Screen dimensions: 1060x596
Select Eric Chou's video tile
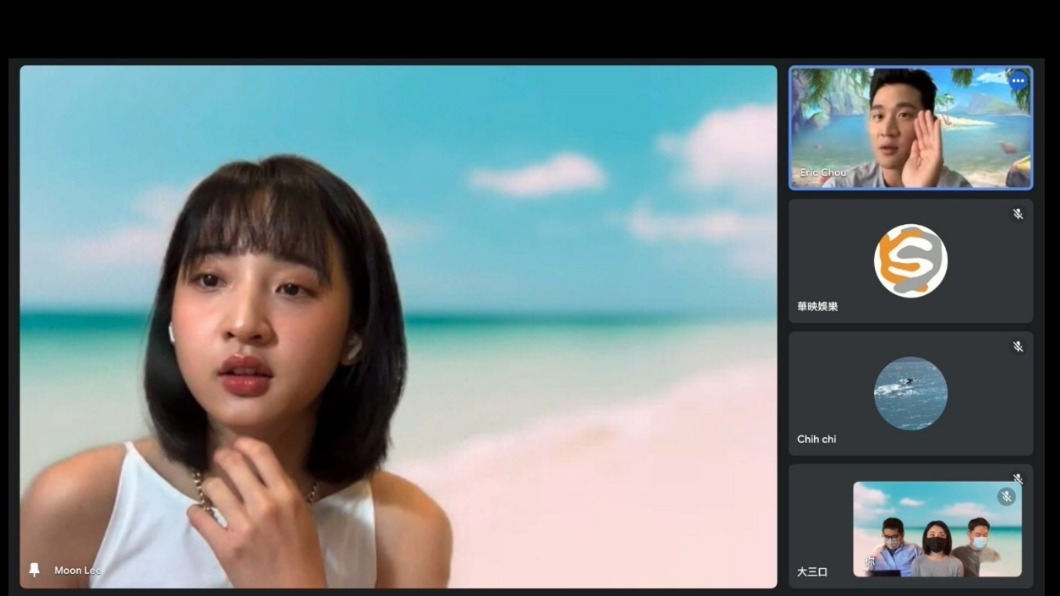tap(911, 128)
